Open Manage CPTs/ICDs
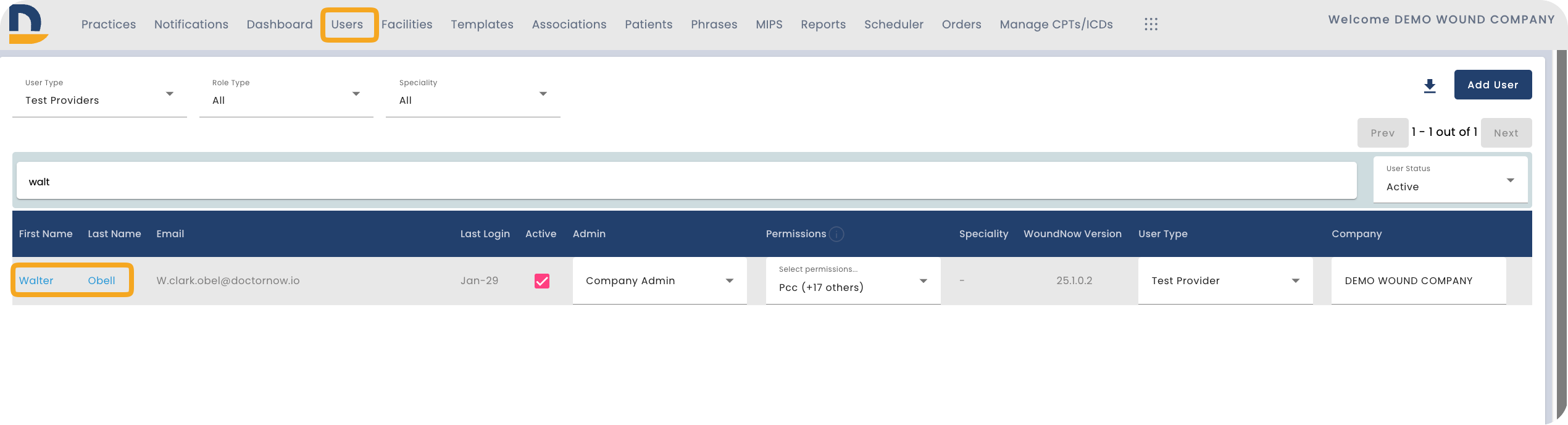This screenshot has width=1568, height=425. [x=1056, y=24]
